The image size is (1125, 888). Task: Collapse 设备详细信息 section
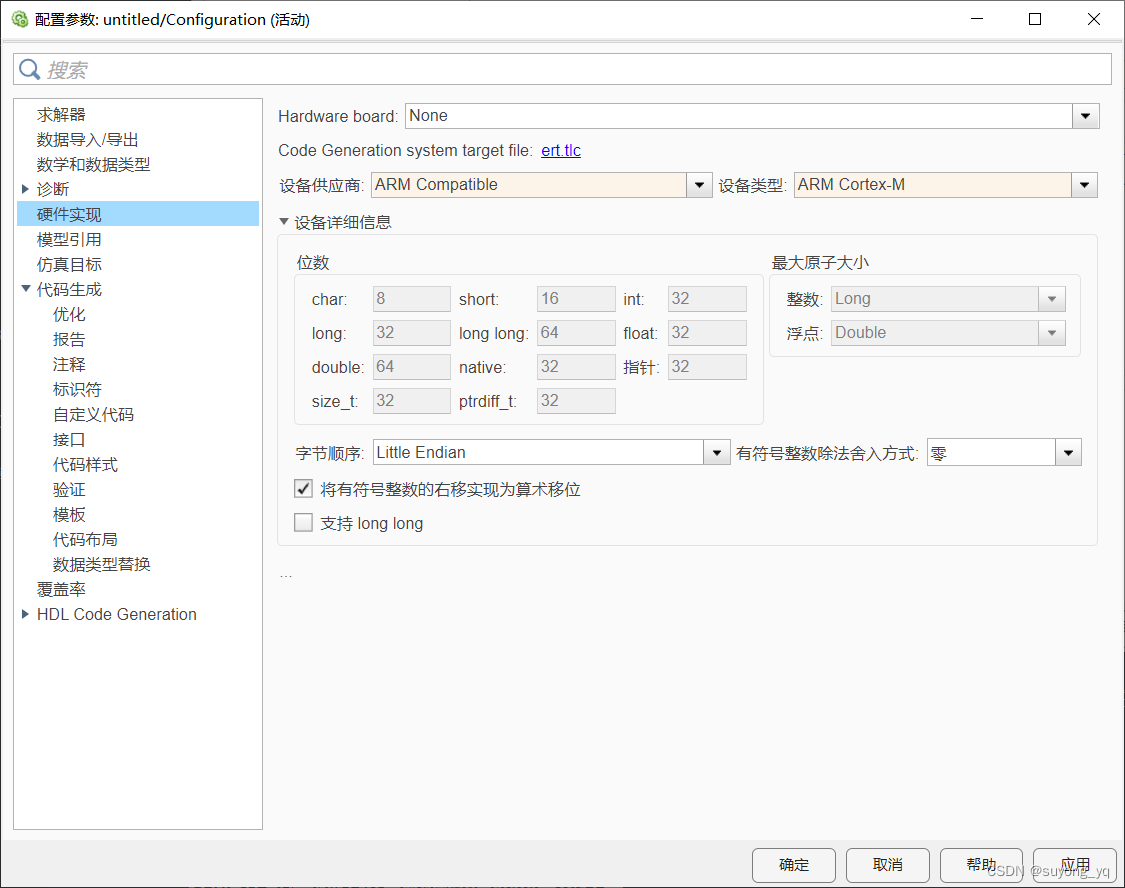[284, 222]
